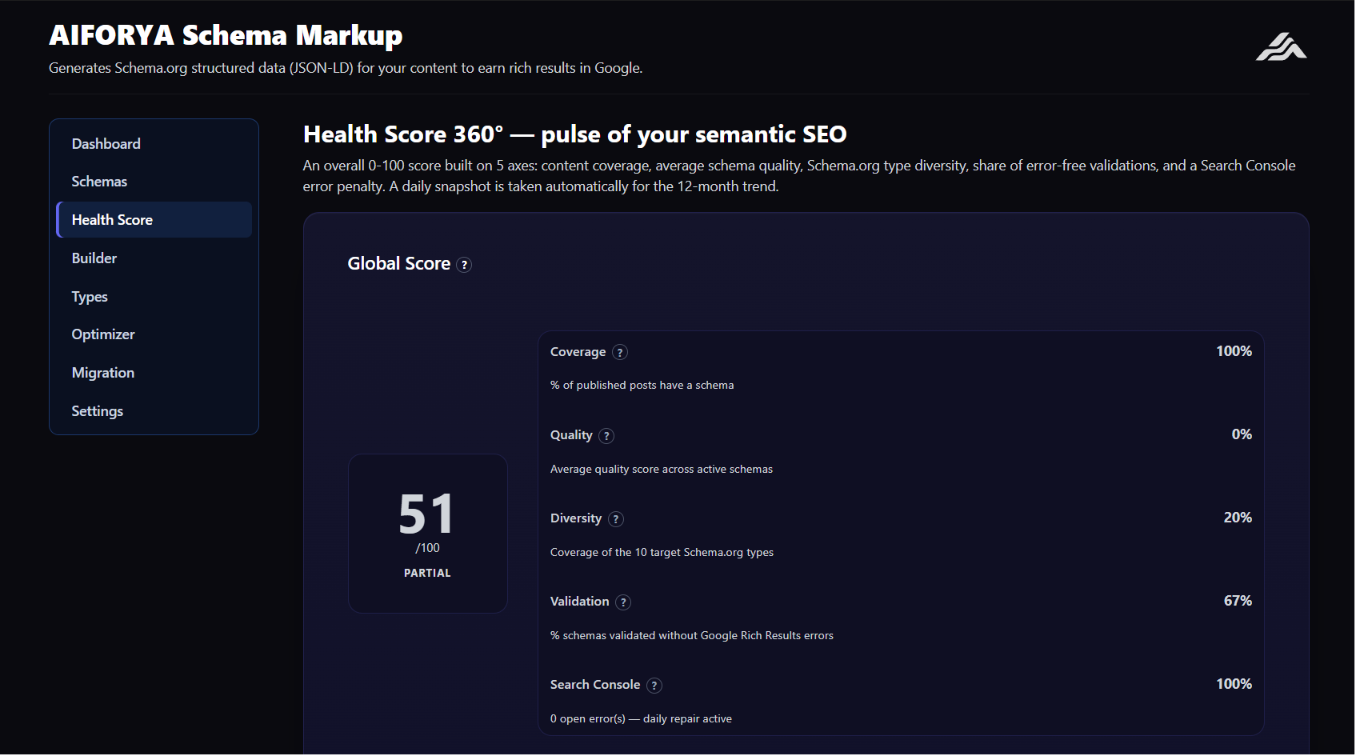Click the Global Score label

click(x=399, y=264)
